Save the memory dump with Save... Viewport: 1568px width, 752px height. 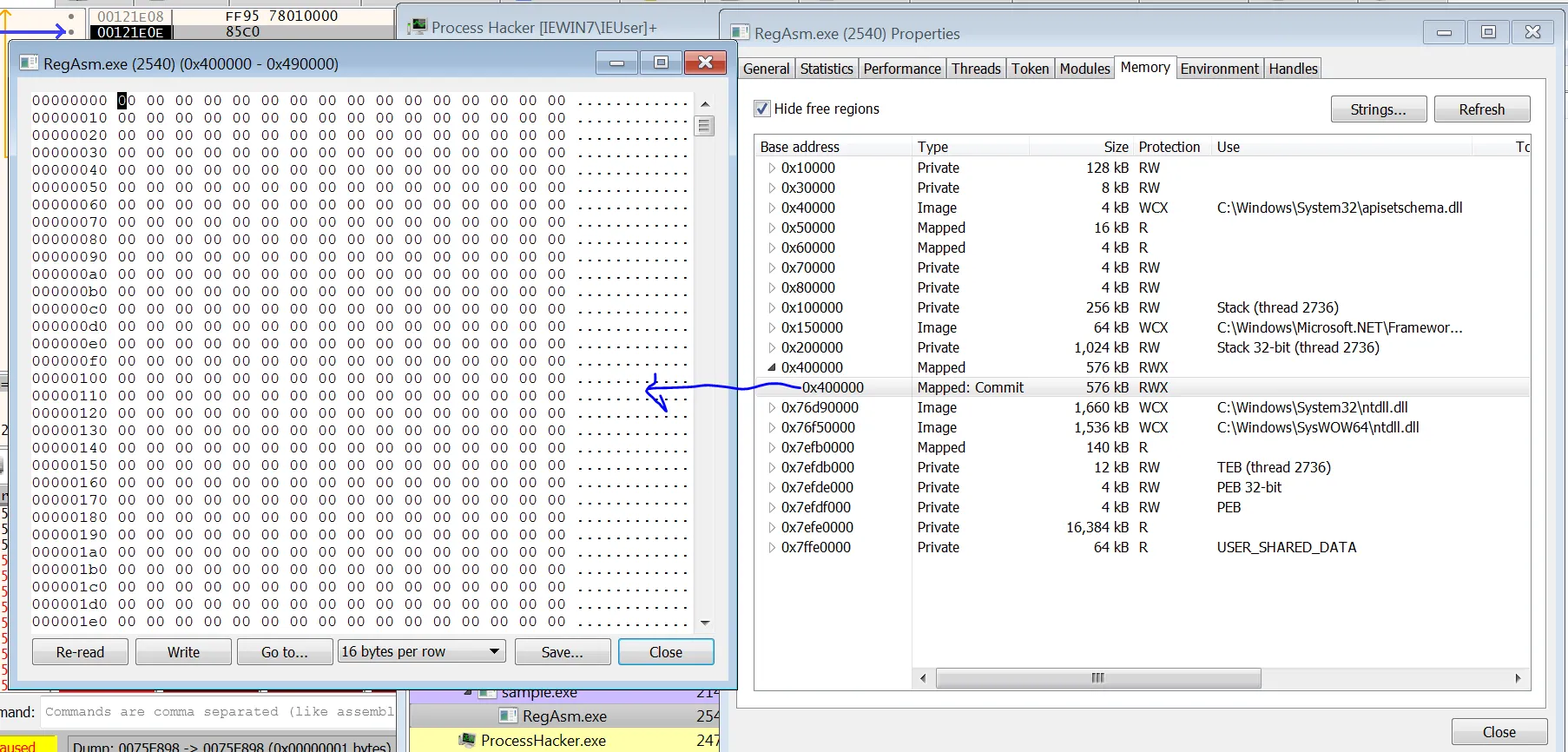click(x=563, y=652)
